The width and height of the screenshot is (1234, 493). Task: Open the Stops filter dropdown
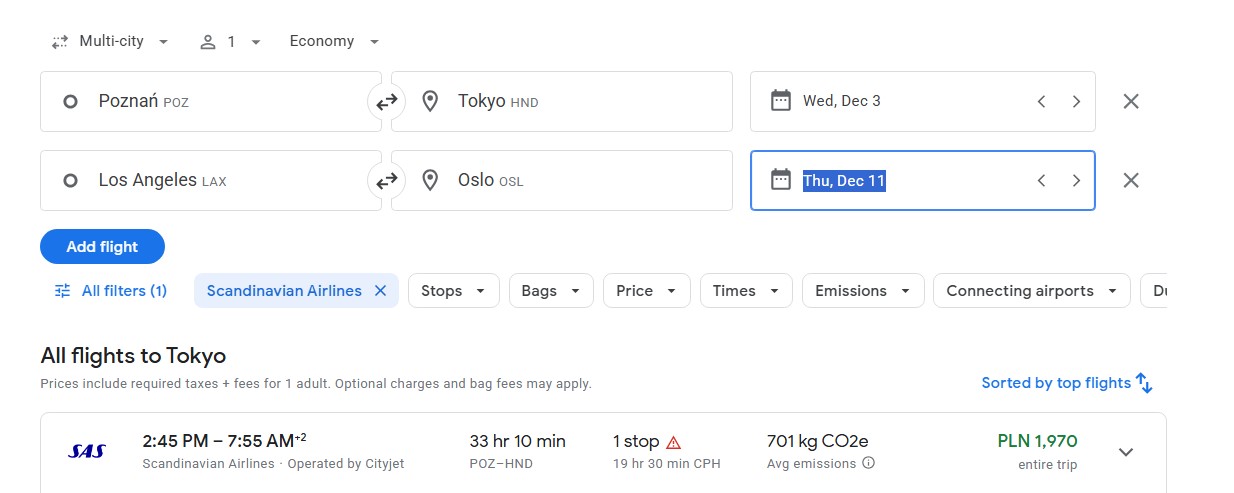click(453, 291)
